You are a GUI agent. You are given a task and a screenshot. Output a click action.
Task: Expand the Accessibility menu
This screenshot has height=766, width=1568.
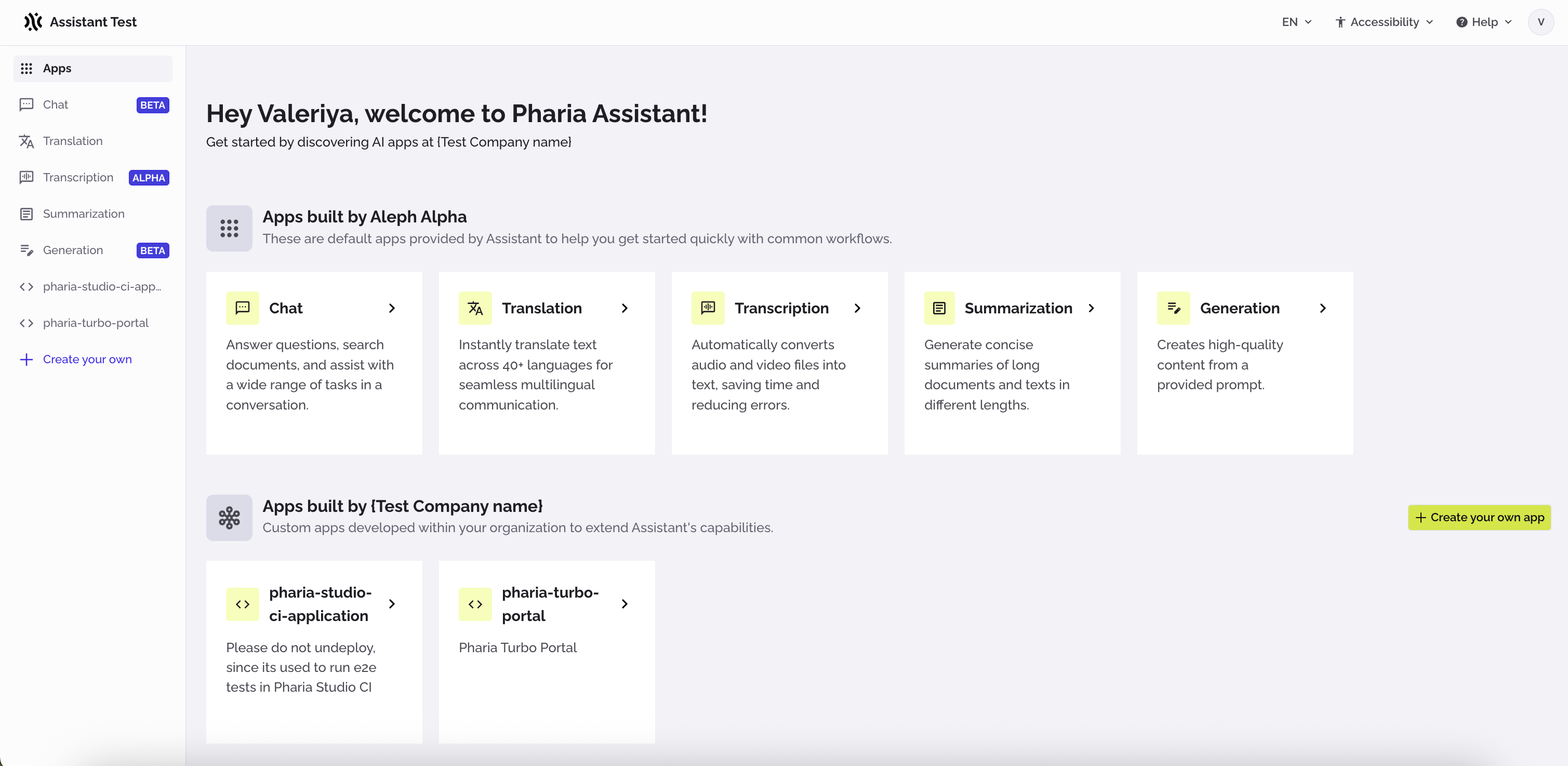pos(1384,22)
